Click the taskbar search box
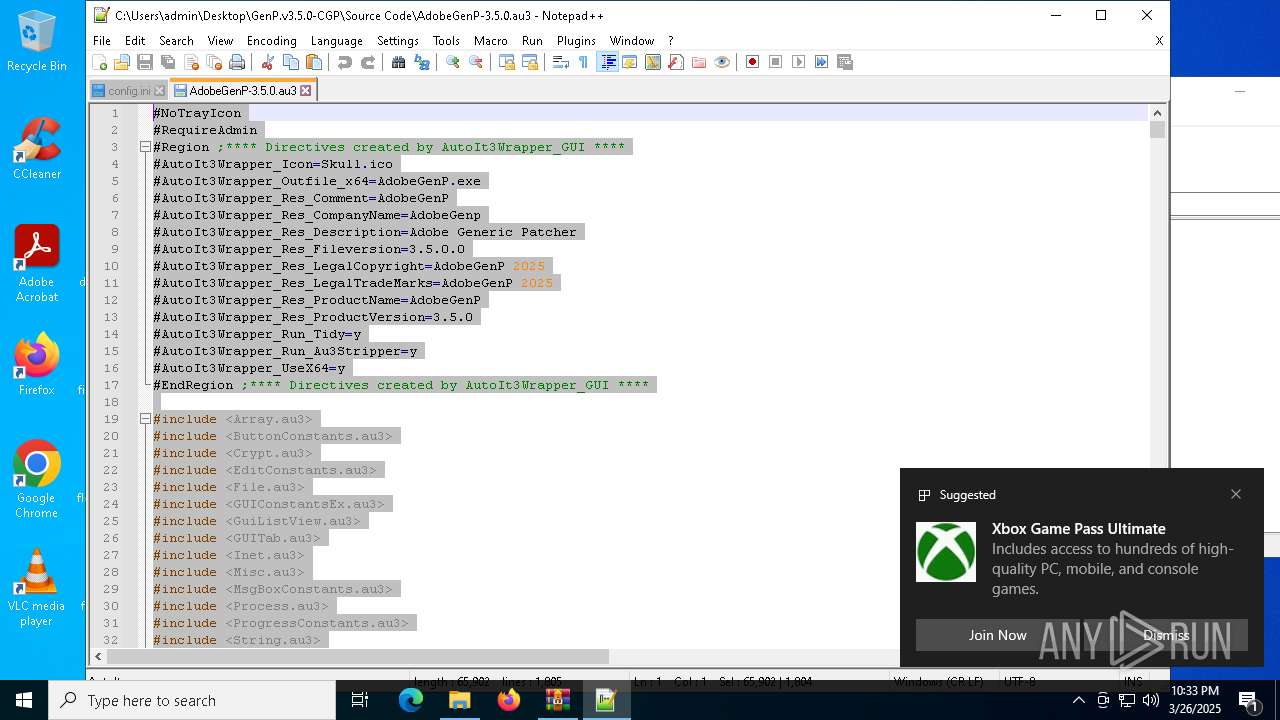The width and height of the screenshot is (1280, 720). point(192,700)
